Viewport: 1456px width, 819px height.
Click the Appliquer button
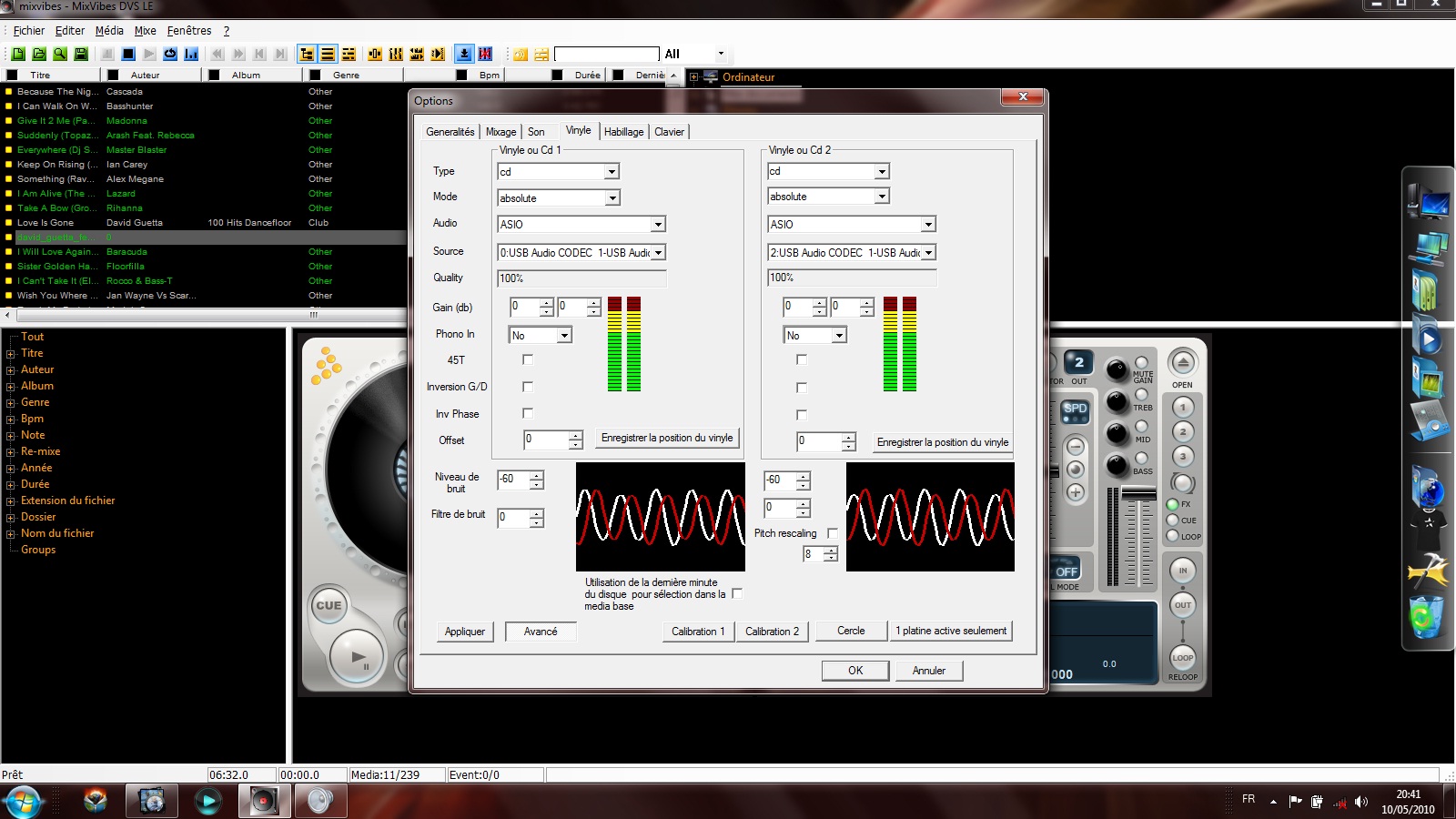[x=464, y=632]
